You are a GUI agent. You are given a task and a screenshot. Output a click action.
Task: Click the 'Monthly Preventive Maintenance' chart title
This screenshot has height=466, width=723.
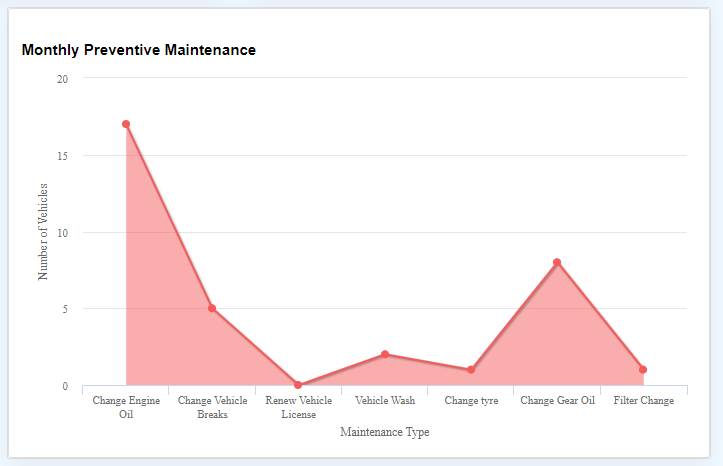click(139, 50)
